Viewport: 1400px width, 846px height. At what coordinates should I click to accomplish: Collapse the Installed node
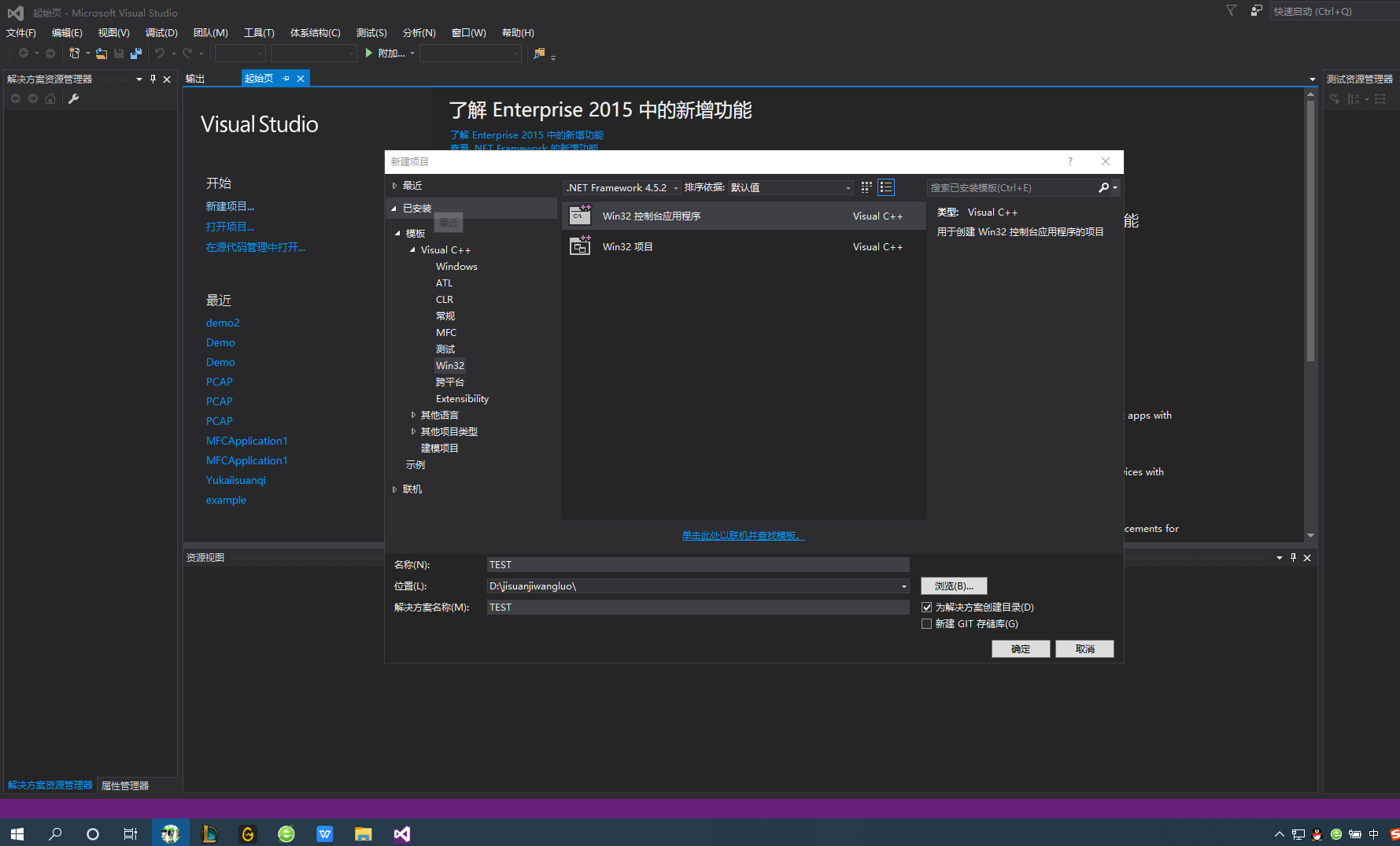pyautogui.click(x=394, y=209)
